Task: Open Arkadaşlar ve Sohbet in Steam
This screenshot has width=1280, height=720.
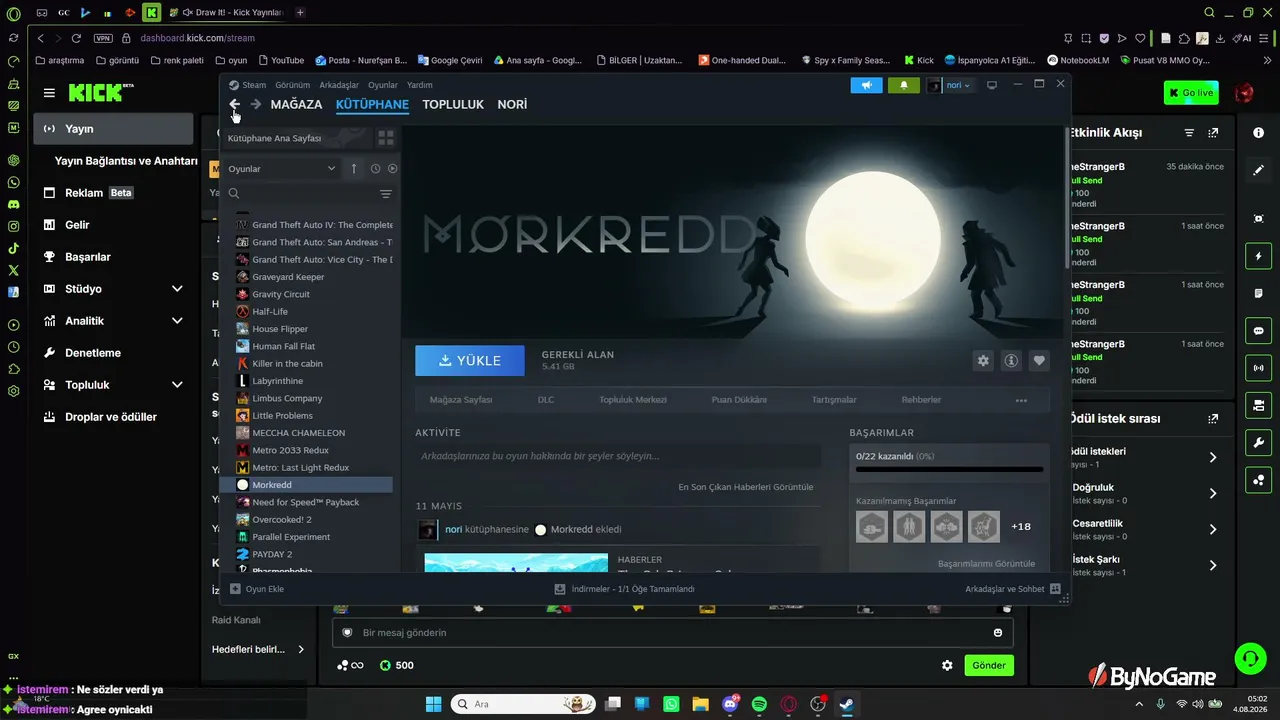Action: click(1012, 589)
